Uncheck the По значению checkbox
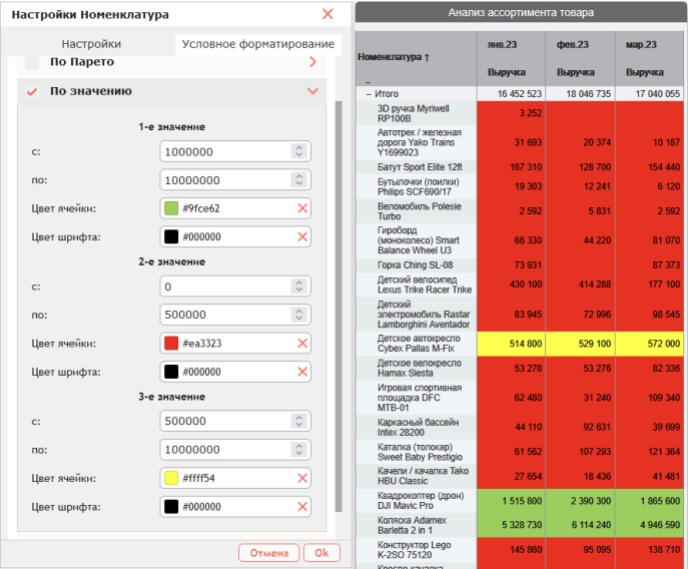The height and width of the screenshot is (569, 688). [32, 91]
